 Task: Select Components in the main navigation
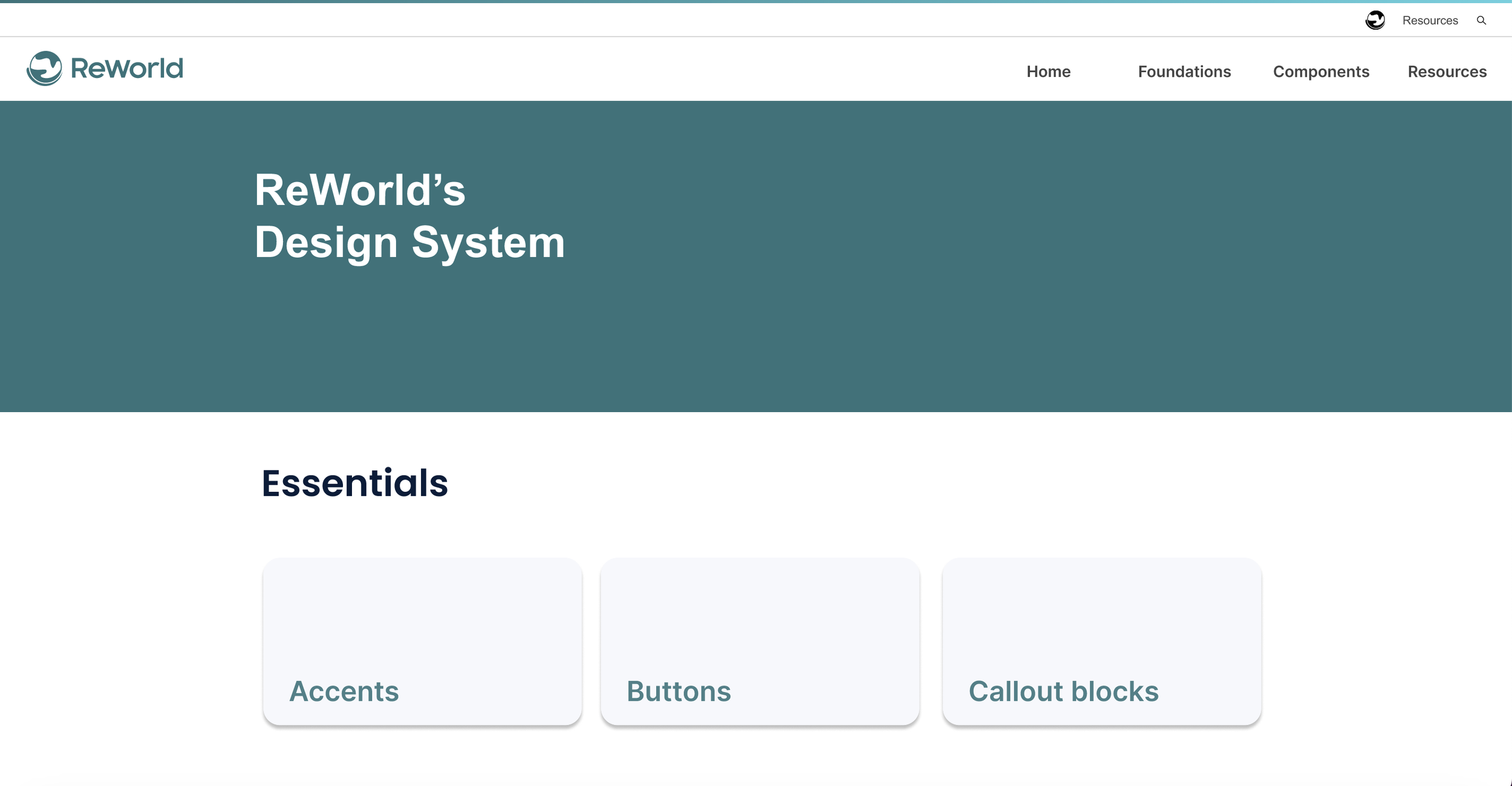pyautogui.click(x=1321, y=71)
